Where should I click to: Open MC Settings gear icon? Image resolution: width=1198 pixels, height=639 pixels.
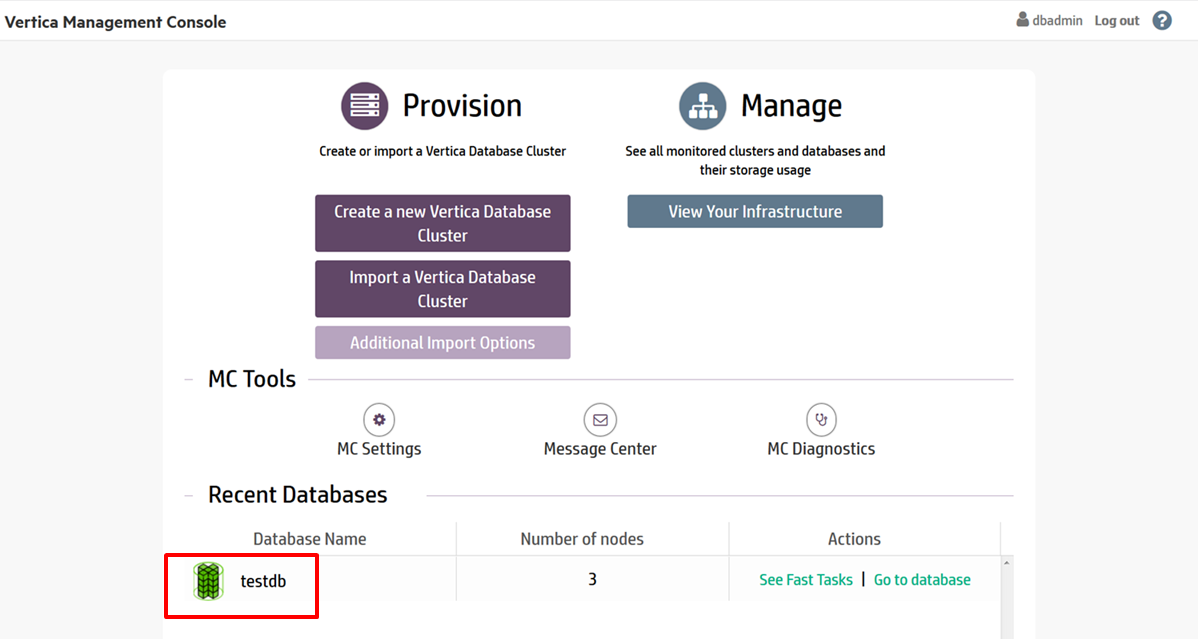pyautogui.click(x=379, y=420)
